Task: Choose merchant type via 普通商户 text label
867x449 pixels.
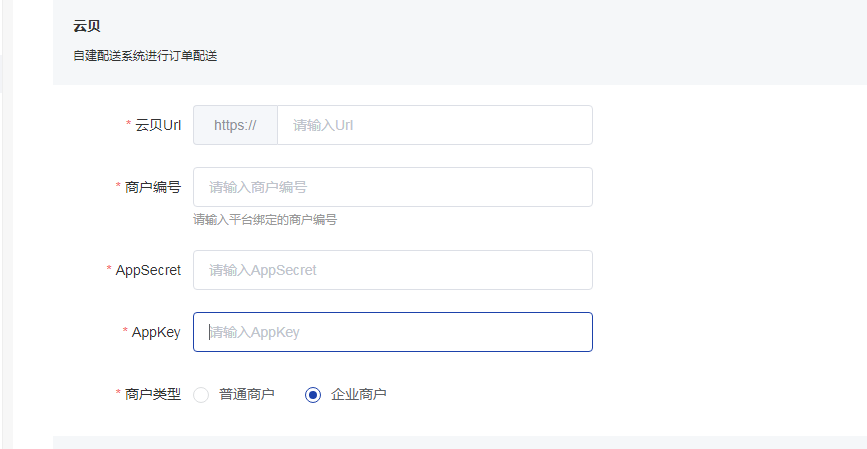Action: pyautogui.click(x=247, y=394)
